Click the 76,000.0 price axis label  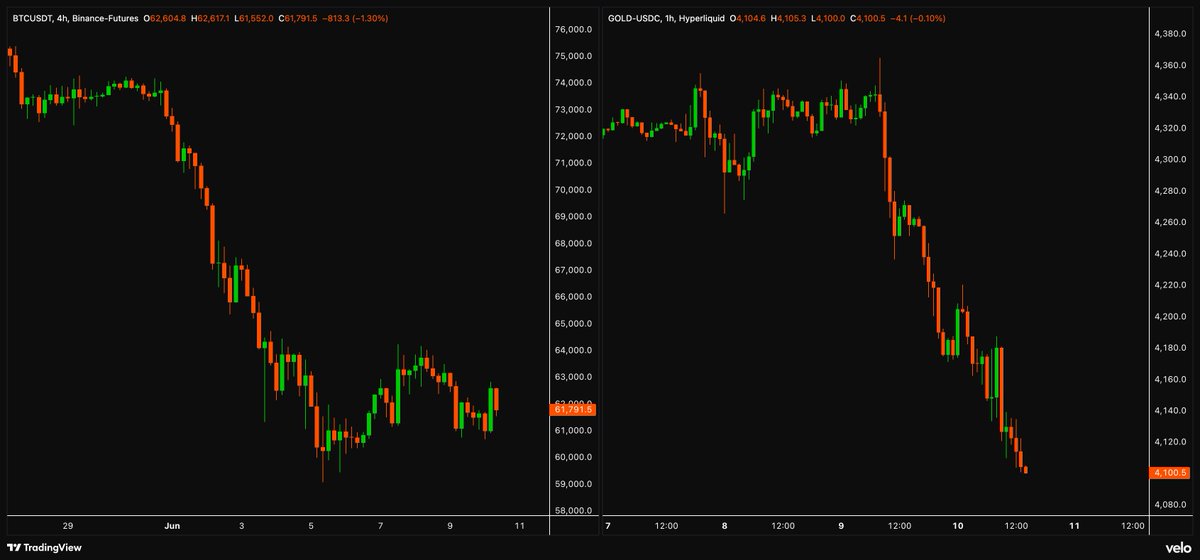[573, 30]
